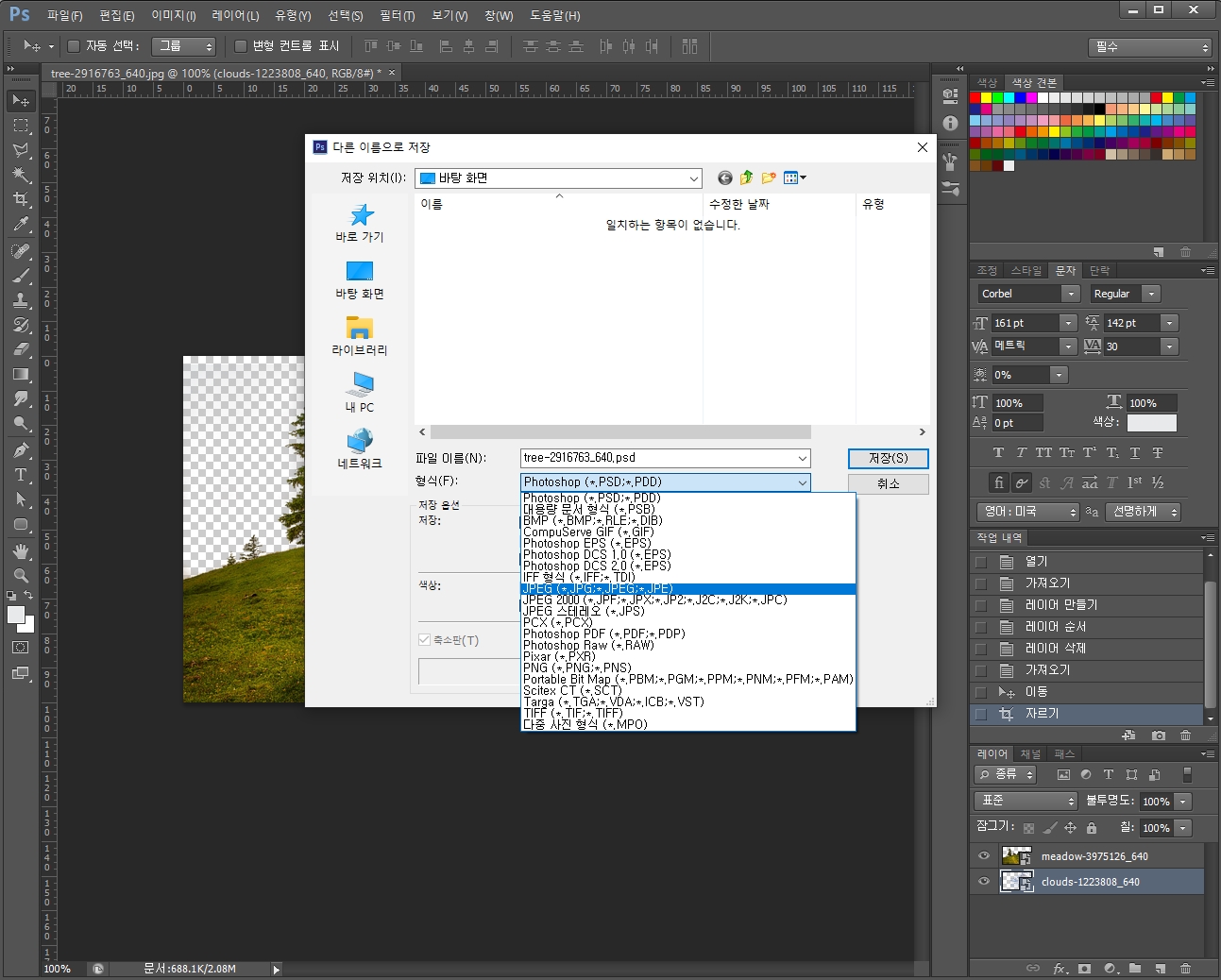The image size is (1221, 980).
Task: Open the file name dropdown arrow
Action: [803, 458]
